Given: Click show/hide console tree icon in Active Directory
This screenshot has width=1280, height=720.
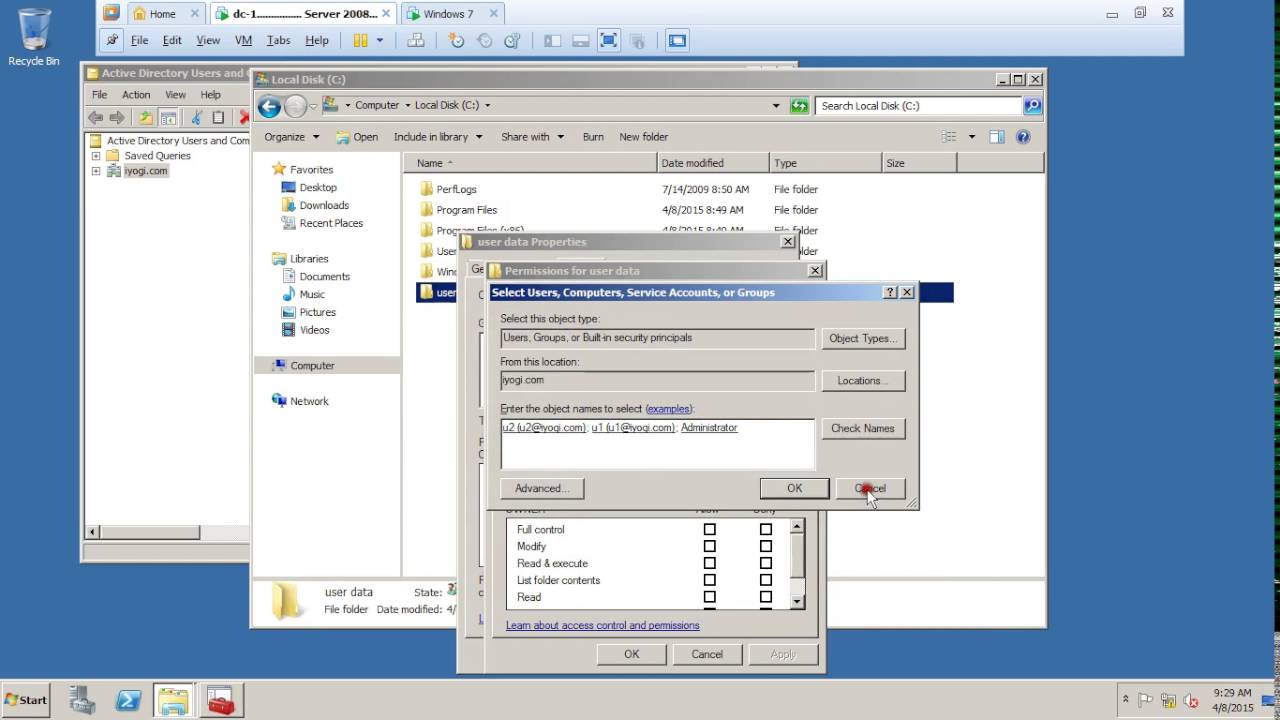Looking at the screenshot, I should pyautogui.click(x=169, y=118).
